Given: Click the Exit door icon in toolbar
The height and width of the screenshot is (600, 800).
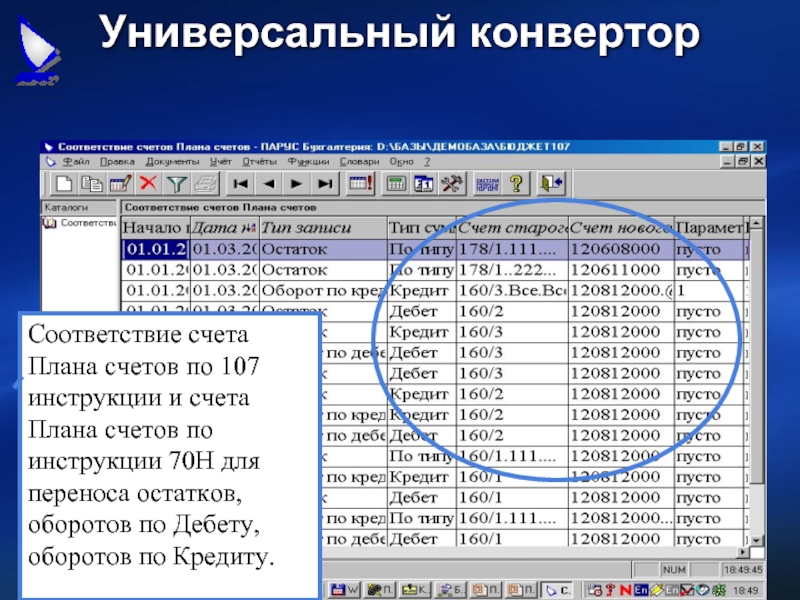Looking at the screenshot, I should pos(552,183).
